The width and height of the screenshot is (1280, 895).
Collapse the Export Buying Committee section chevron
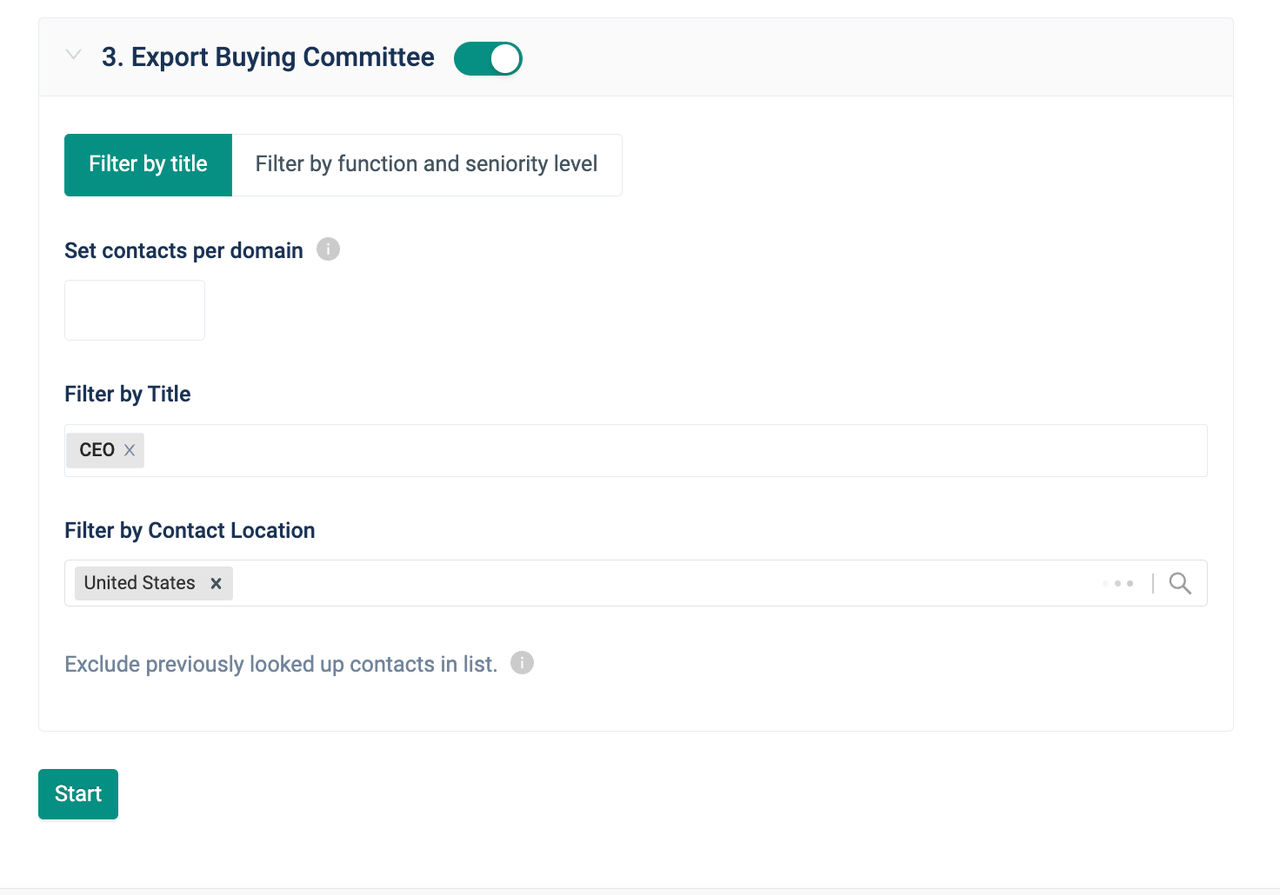73,56
